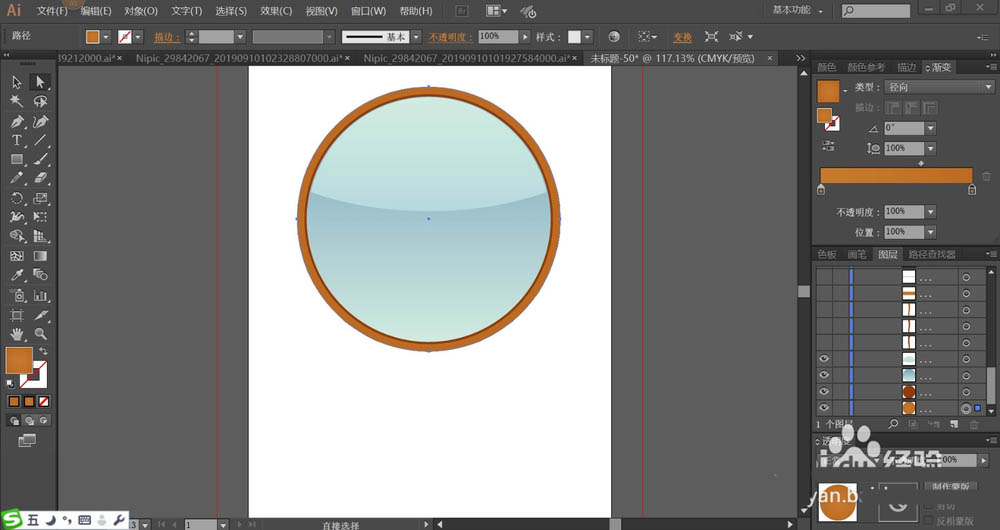The width and height of the screenshot is (1000, 530).
Task: Select the Width/Warp tool
Action: point(17,217)
